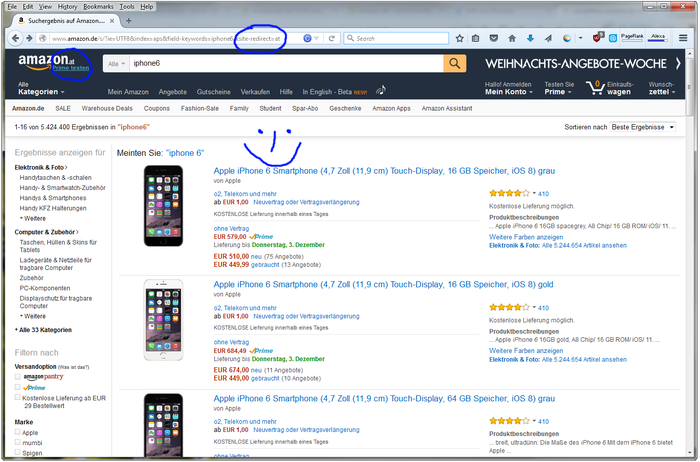Image resolution: width=700 pixels, height=462 pixels.
Task: Click the Amazon search magnifier button
Action: pyautogui.click(x=454, y=63)
